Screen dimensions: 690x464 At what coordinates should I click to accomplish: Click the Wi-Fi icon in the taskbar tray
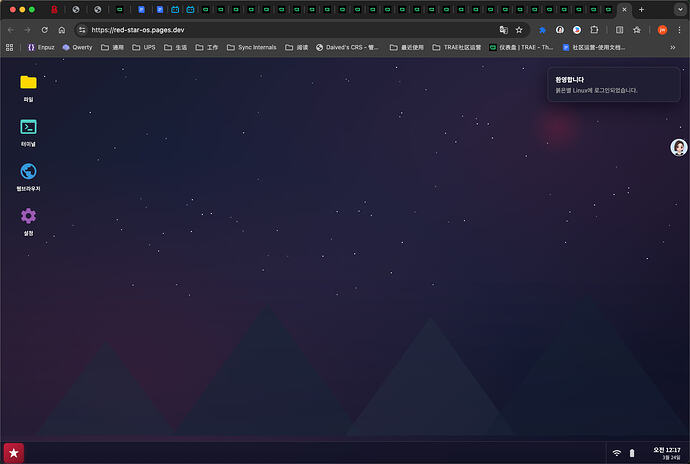[x=617, y=453]
